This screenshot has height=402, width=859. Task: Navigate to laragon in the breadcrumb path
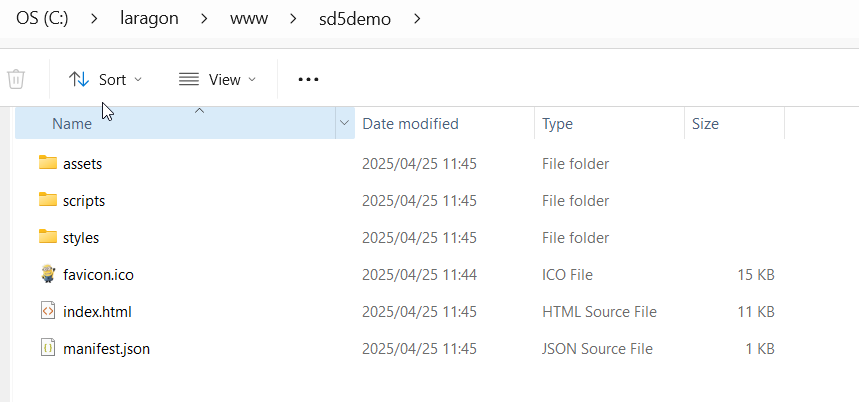(149, 18)
